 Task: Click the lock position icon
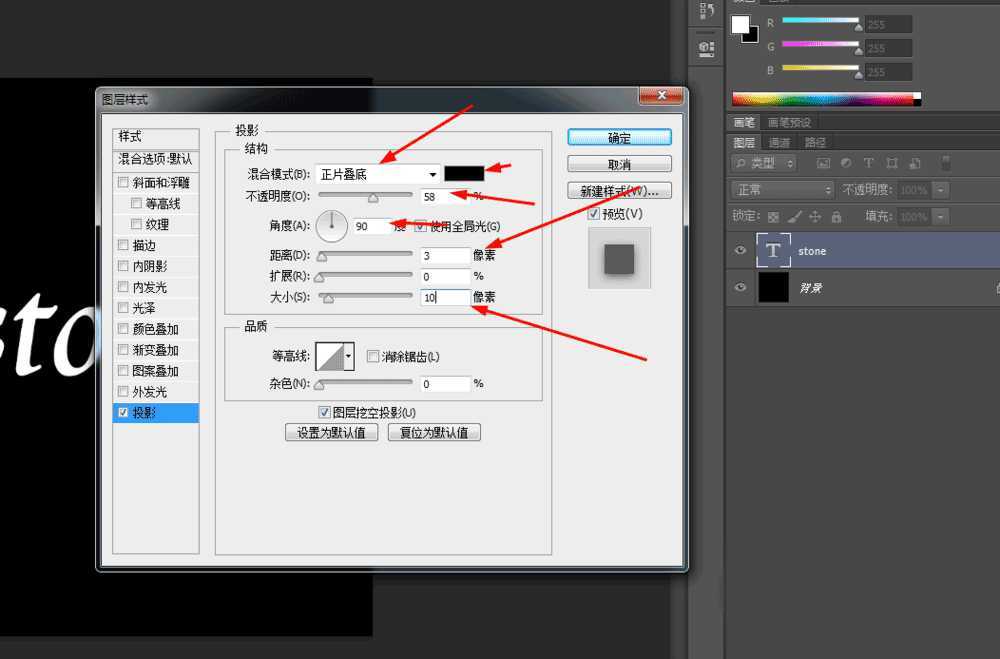coord(815,215)
